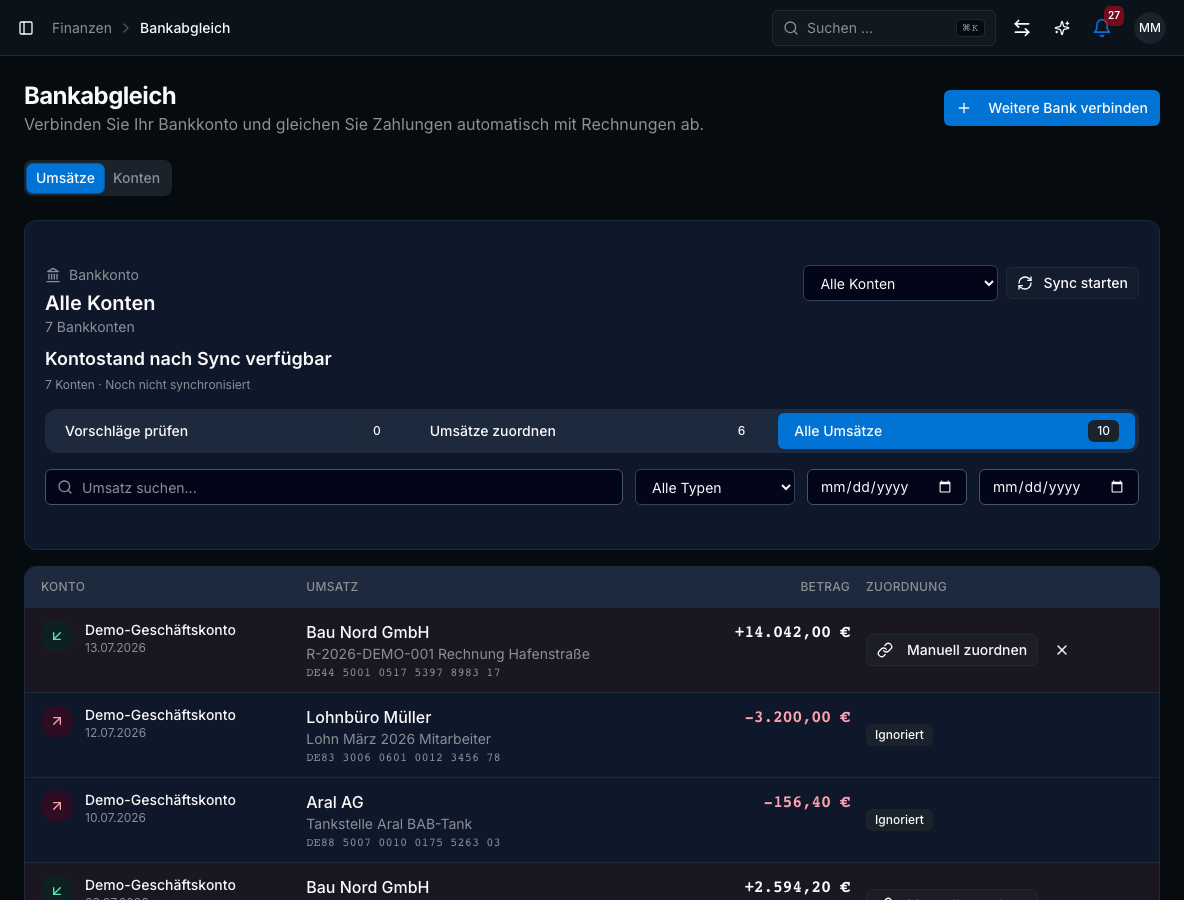Viewport: 1184px width, 900px height.
Task: Click amount -3.200,00 €
Action: coord(797,717)
